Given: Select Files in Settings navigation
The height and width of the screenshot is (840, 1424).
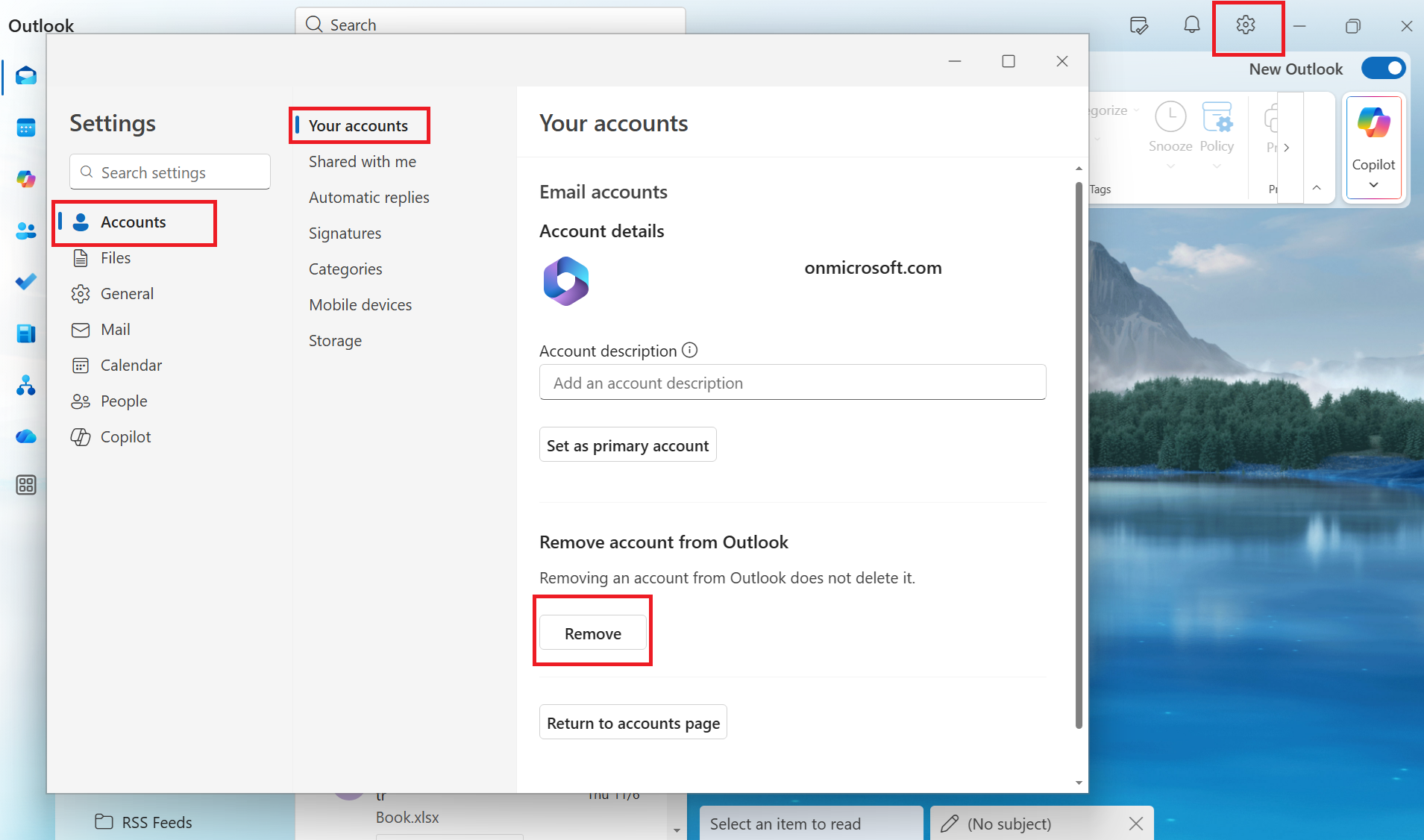Looking at the screenshot, I should 116,258.
